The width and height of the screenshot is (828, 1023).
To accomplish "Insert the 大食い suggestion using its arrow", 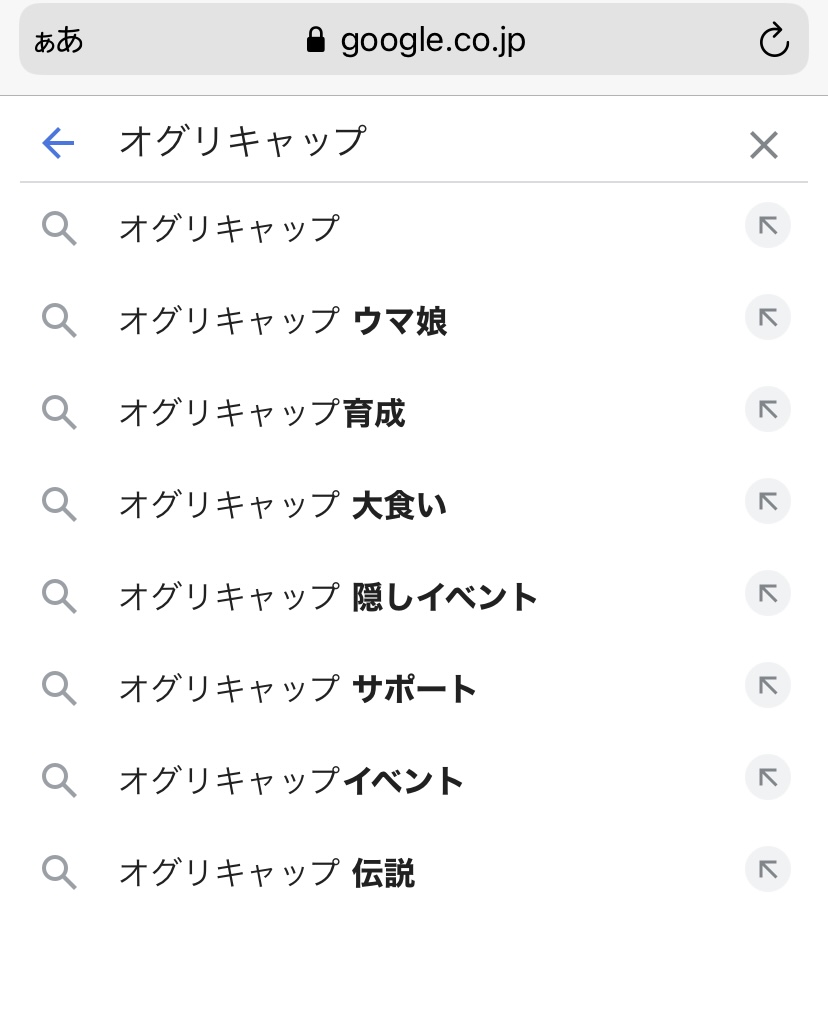I will pos(767,502).
